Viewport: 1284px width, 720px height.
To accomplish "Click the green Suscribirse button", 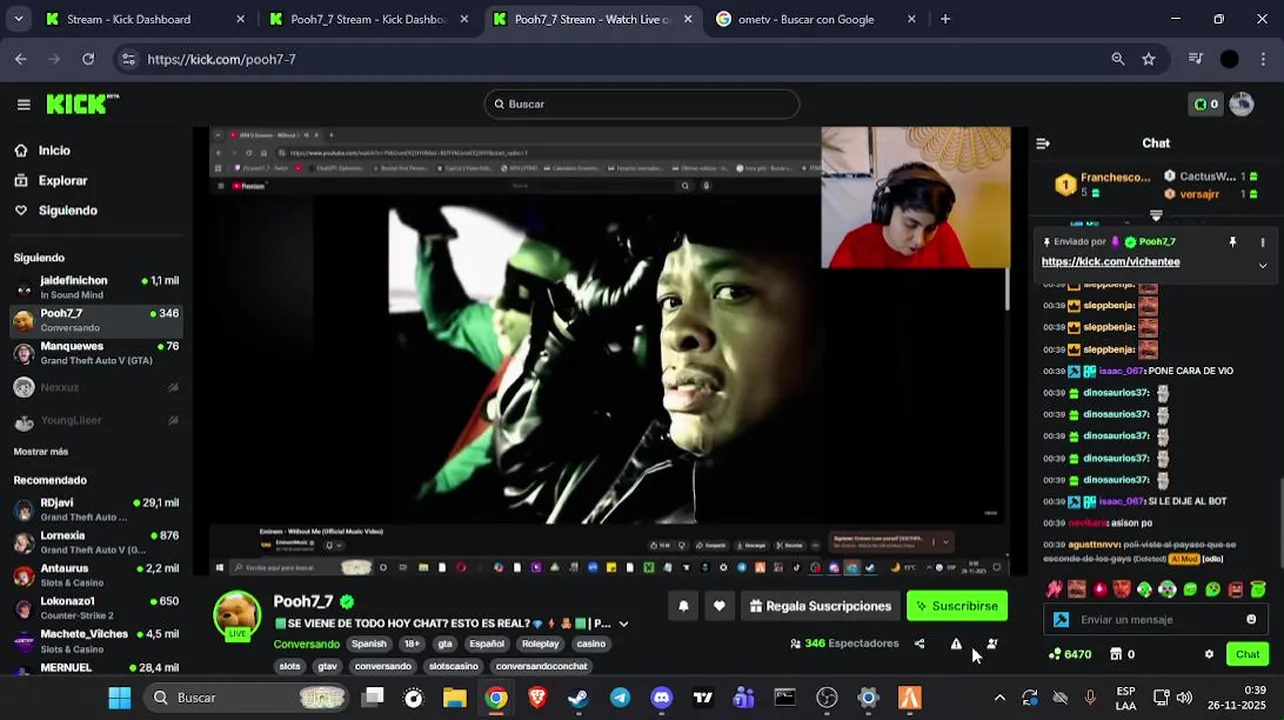I will (957, 606).
